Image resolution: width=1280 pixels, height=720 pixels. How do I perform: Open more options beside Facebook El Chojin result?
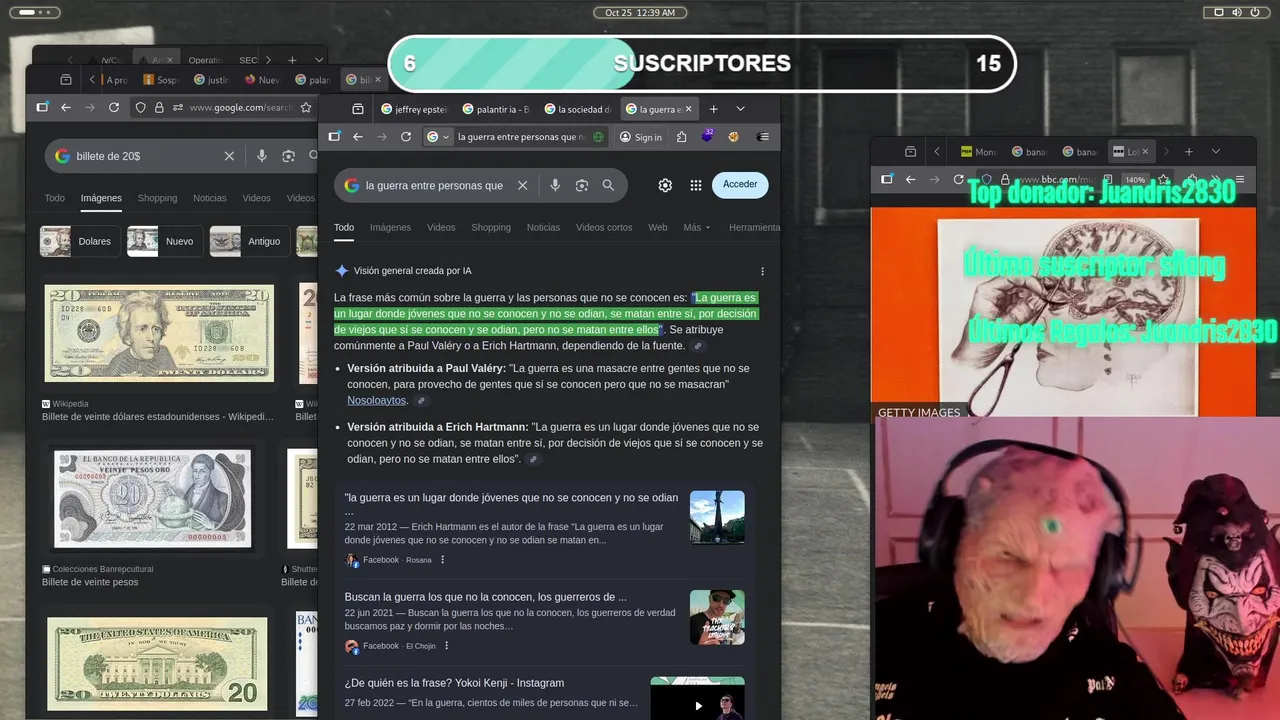pos(446,646)
